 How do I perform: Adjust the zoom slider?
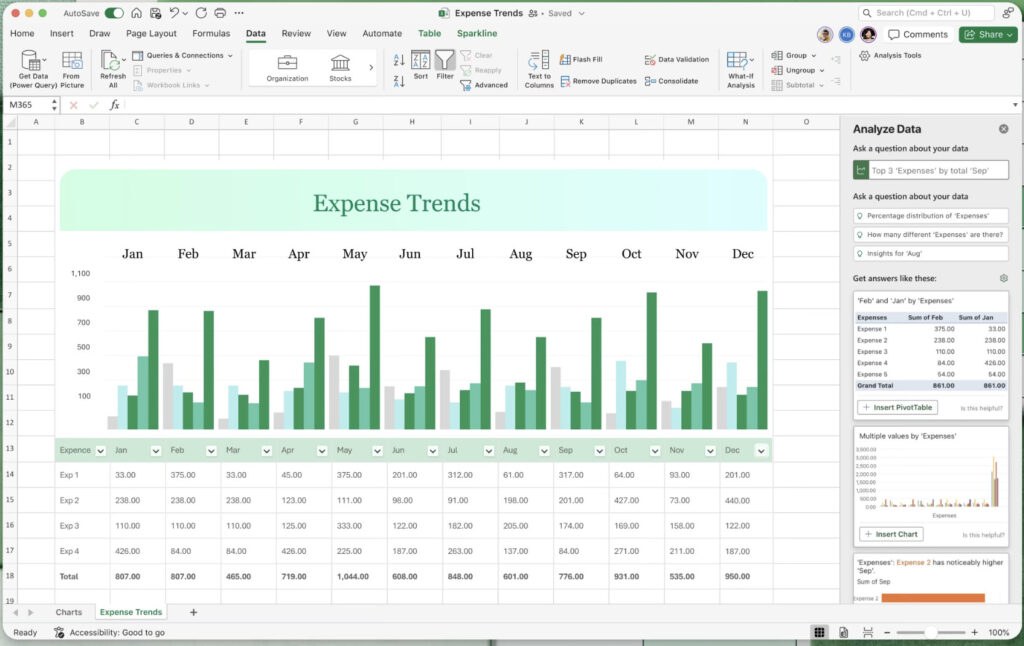933,632
